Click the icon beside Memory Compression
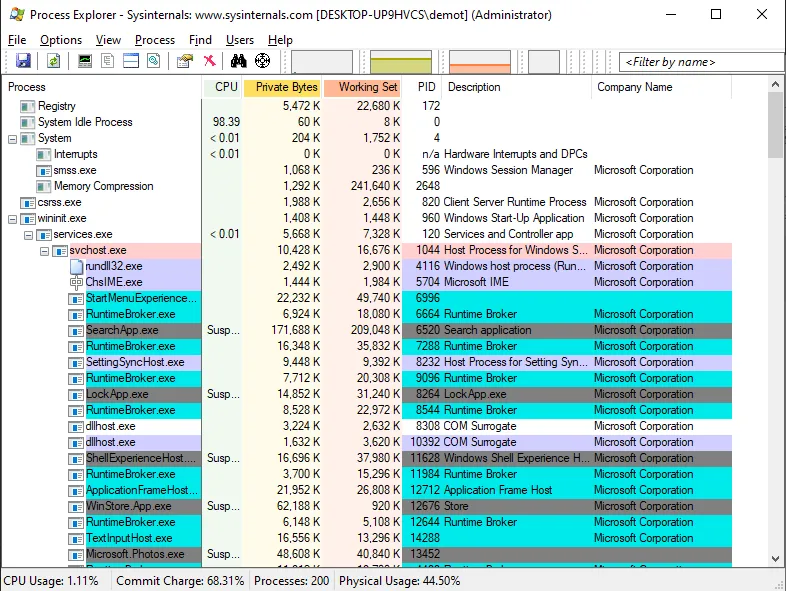Image resolution: width=786 pixels, height=591 pixels. pyautogui.click(x=44, y=186)
